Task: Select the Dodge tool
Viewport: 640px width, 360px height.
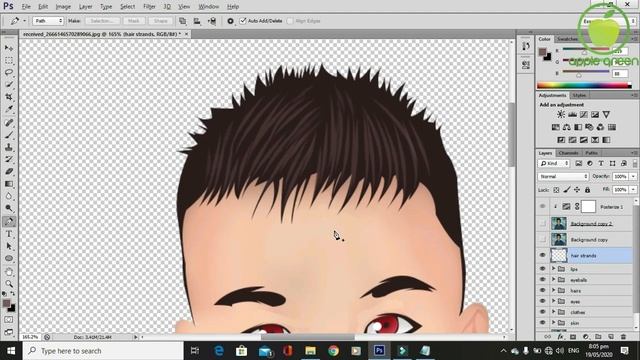Action: pos(9,208)
